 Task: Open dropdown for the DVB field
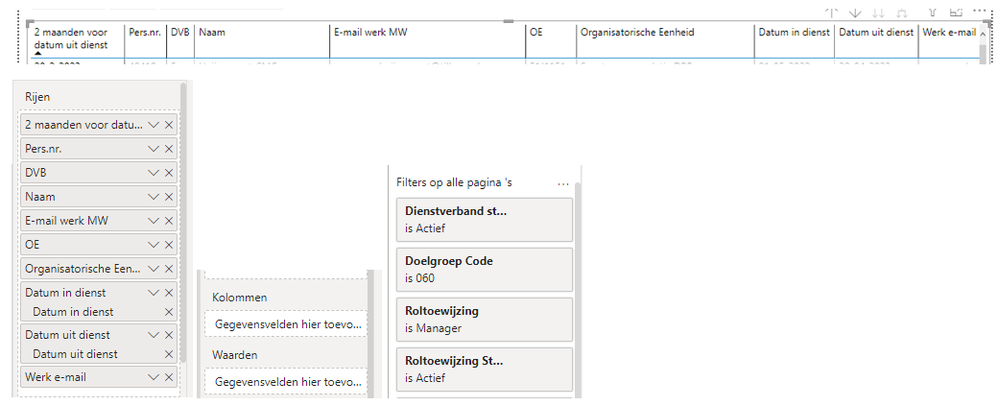[x=153, y=173]
